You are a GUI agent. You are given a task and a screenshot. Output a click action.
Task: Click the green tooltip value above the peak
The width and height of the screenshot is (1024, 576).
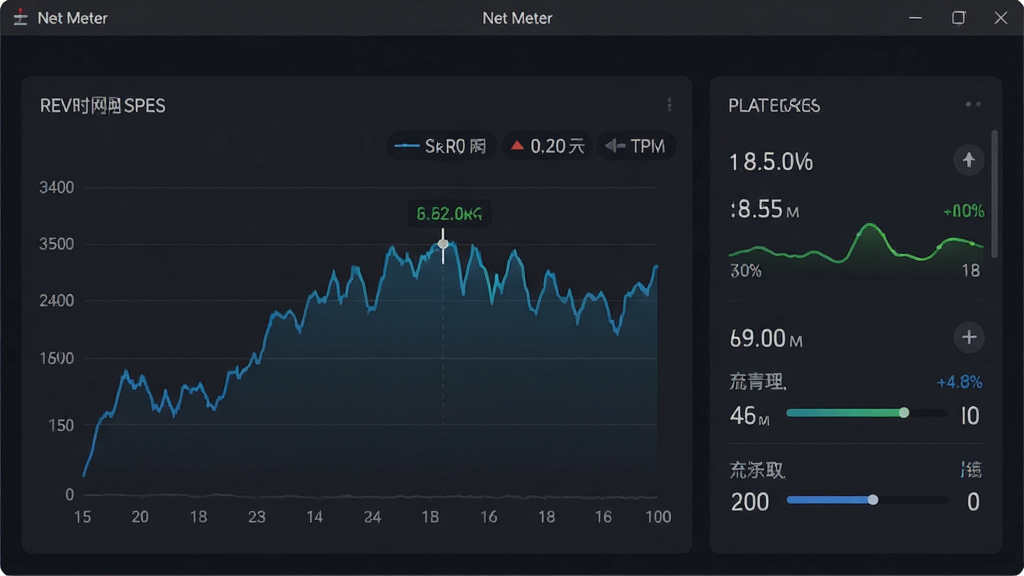point(449,214)
